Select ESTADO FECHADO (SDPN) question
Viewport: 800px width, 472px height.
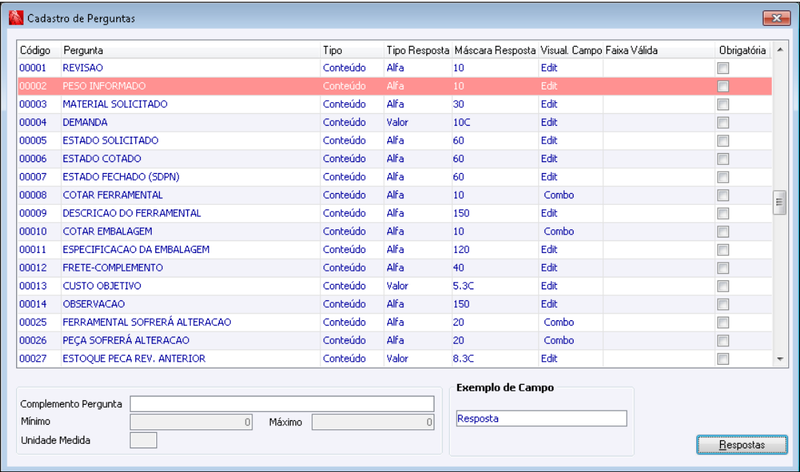394,177
